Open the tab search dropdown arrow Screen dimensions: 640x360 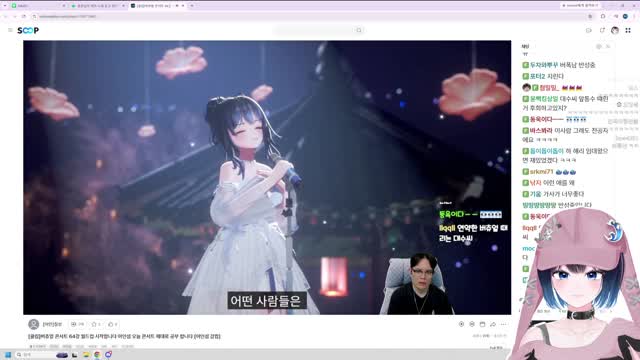click(x=5, y=6)
